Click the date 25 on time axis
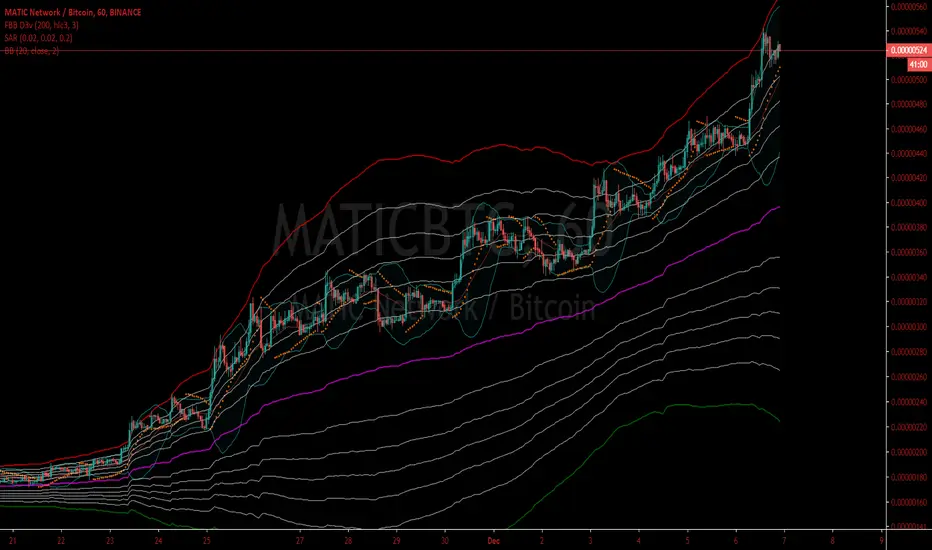 click(x=206, y=540)
